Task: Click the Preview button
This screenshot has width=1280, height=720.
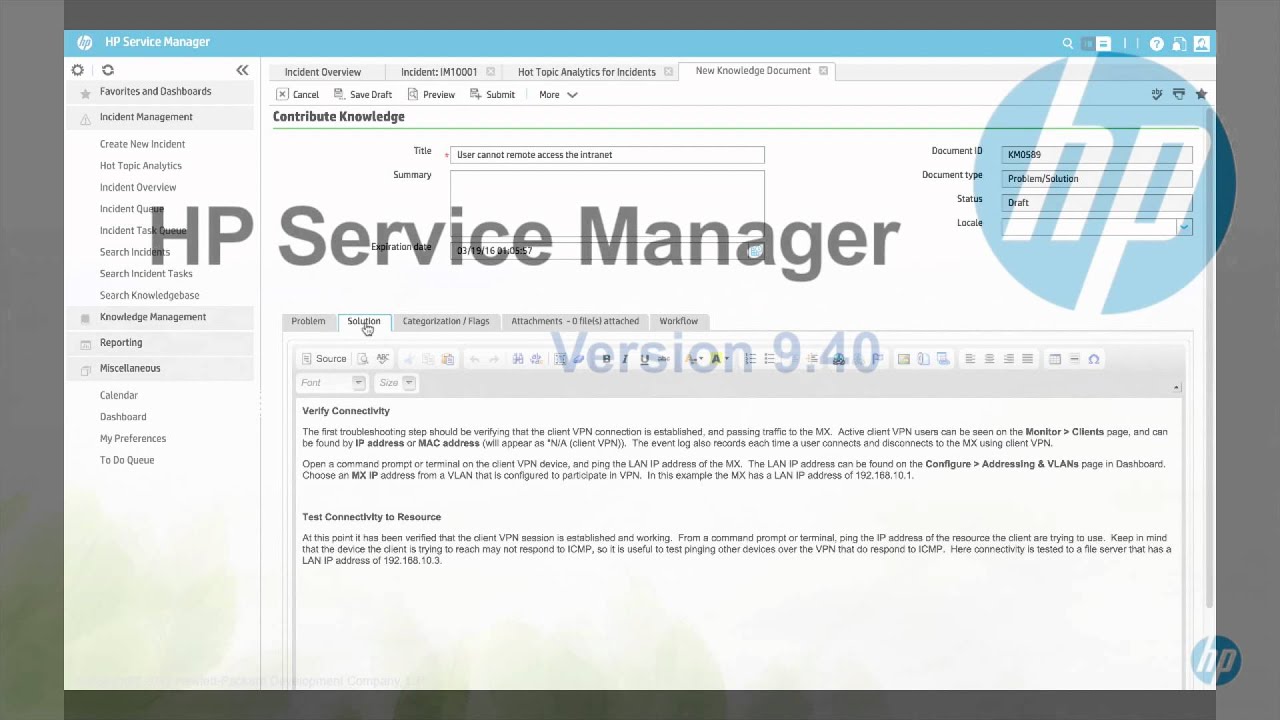Action: [x=431, y=94]
